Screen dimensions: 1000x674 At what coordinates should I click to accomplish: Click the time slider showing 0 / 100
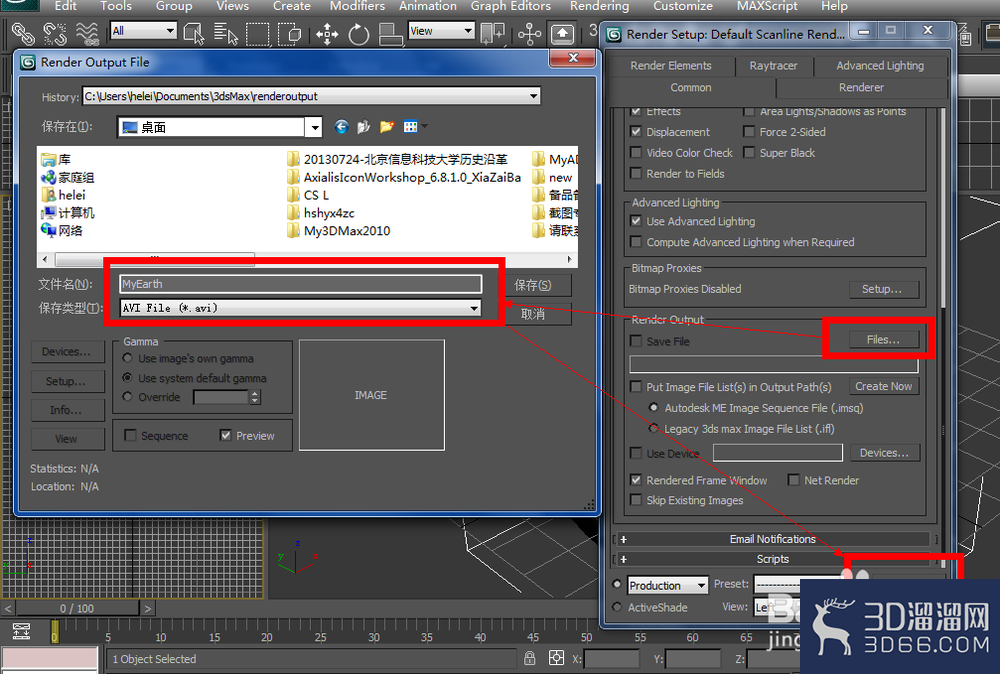(x=77, y=608)
